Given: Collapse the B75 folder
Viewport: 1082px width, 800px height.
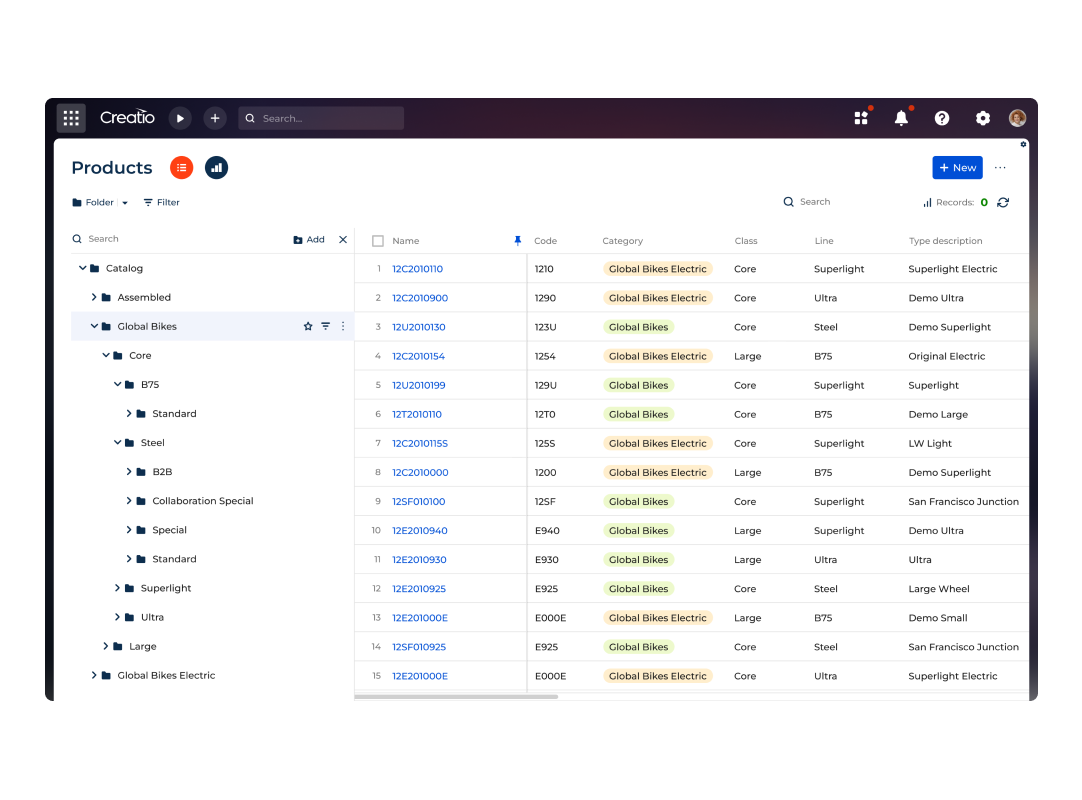Looking at the screenshot, I should [117, 384].
